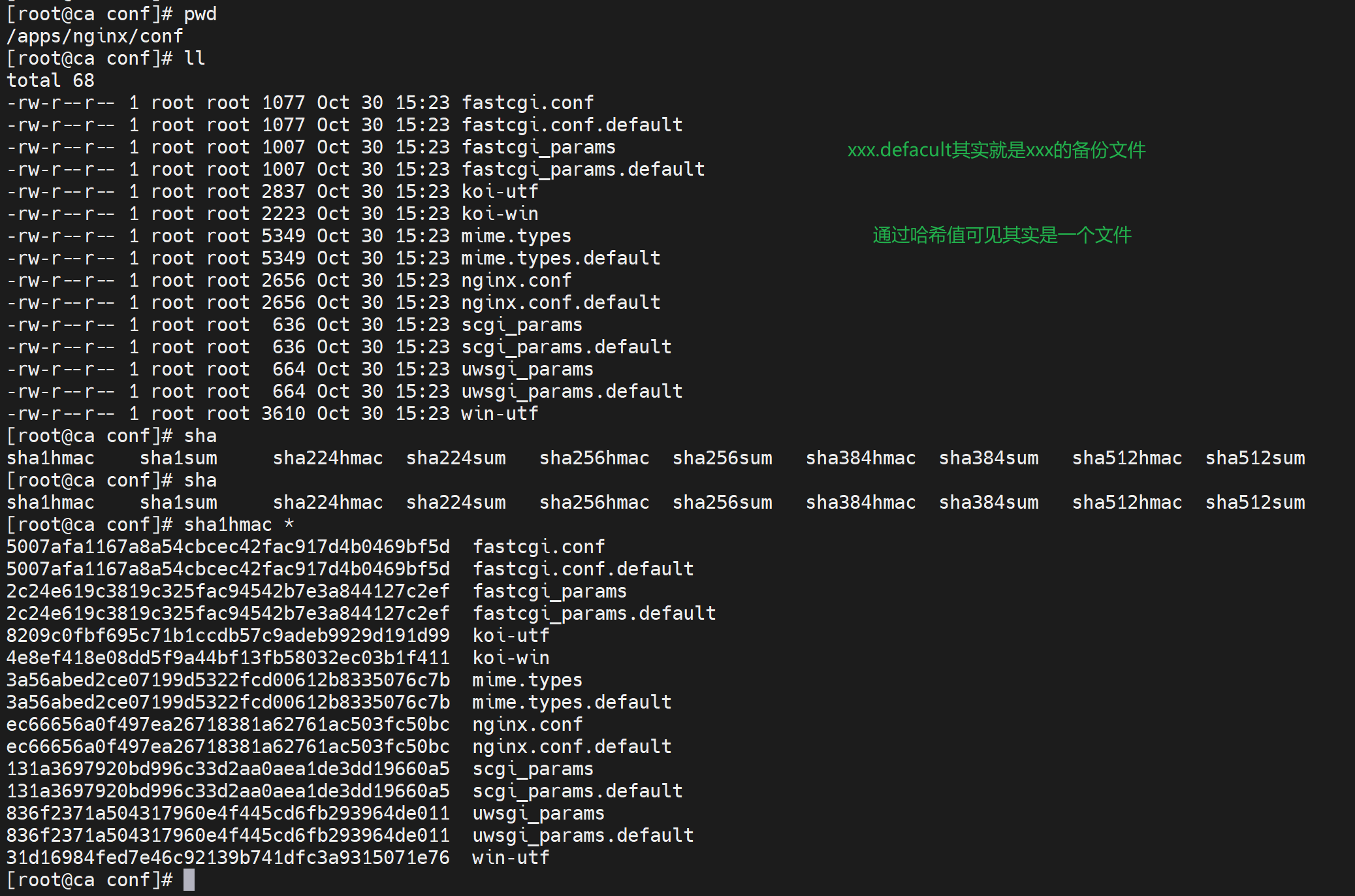Click the 'pwd' command on the first line

tap(200, 14)
